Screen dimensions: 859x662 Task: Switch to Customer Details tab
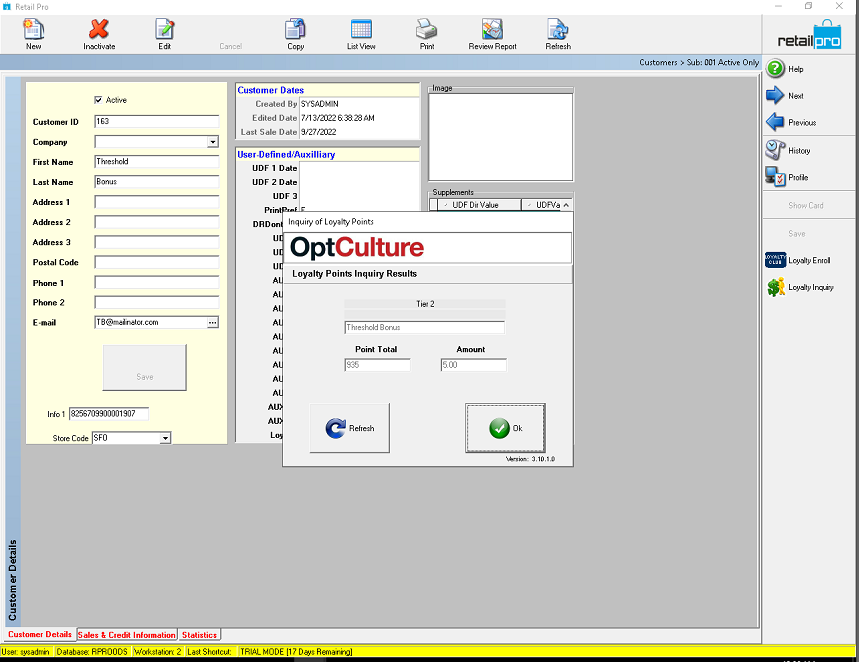tap(39, 634)
